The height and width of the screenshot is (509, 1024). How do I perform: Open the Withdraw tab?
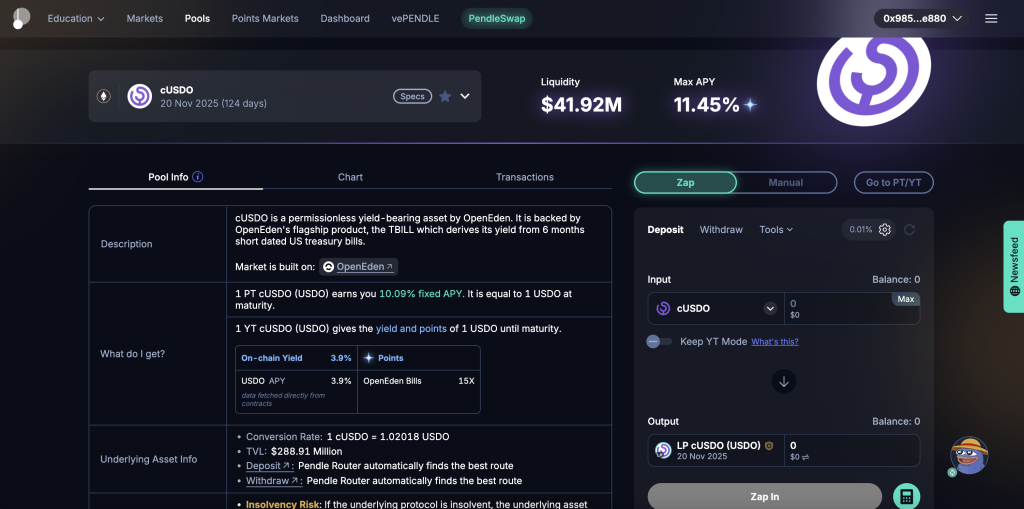(x=721, y=230)
